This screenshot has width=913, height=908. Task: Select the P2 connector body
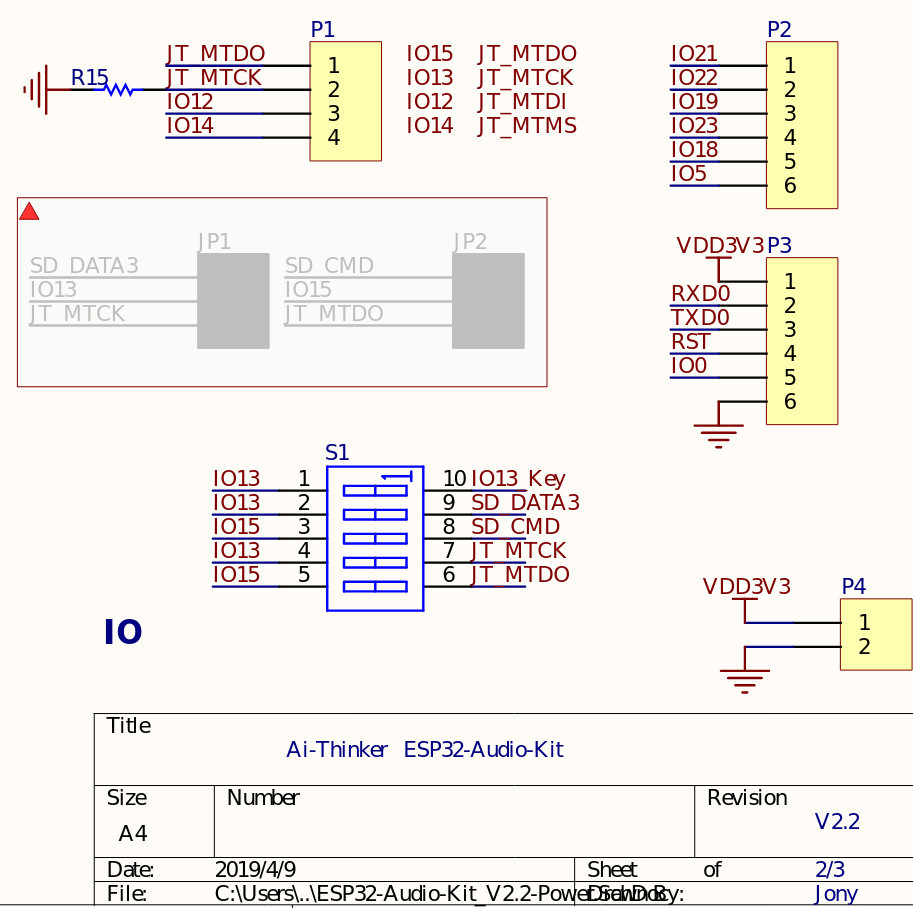(802, 125)
